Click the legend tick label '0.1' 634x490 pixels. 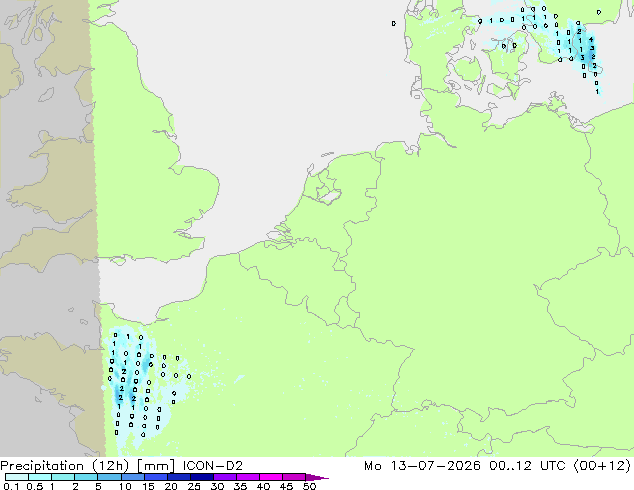11,486
